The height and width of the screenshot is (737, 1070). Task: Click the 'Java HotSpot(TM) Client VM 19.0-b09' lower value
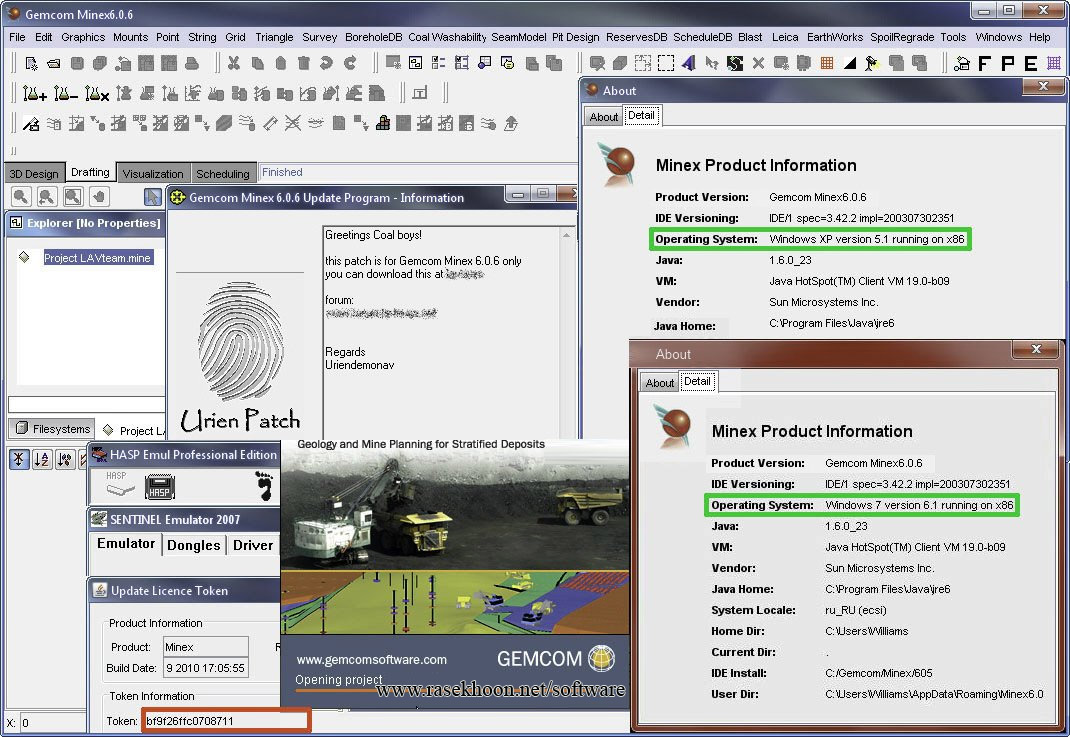(x=915, y=547)
